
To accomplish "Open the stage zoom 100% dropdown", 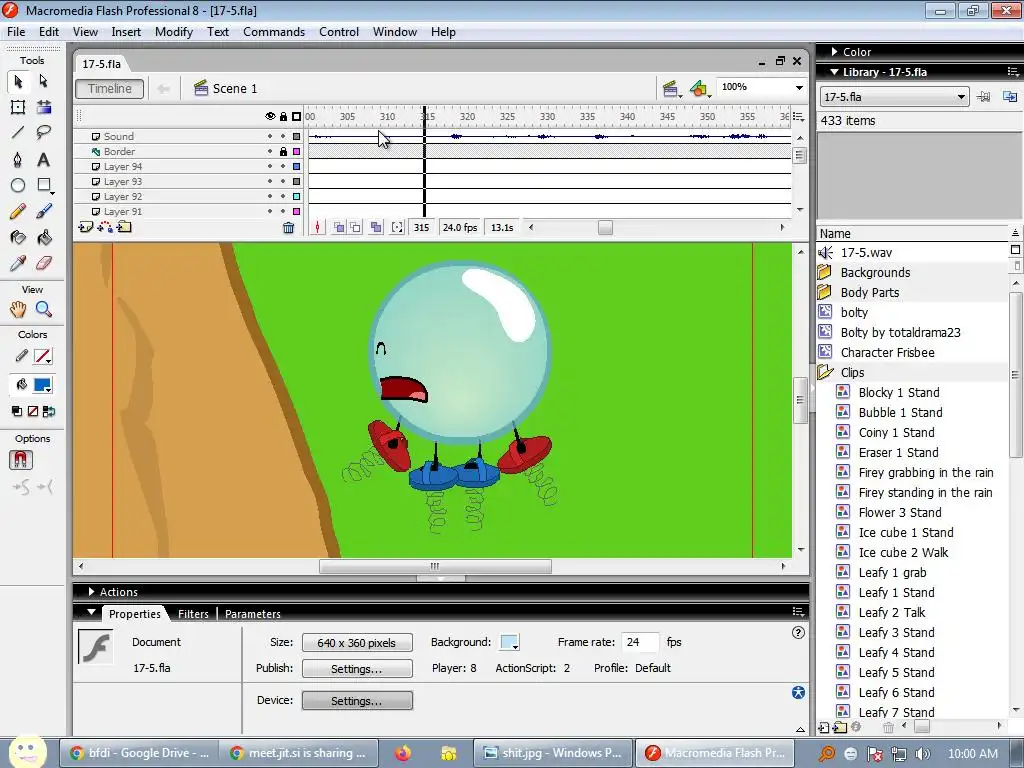I will 799,88.
